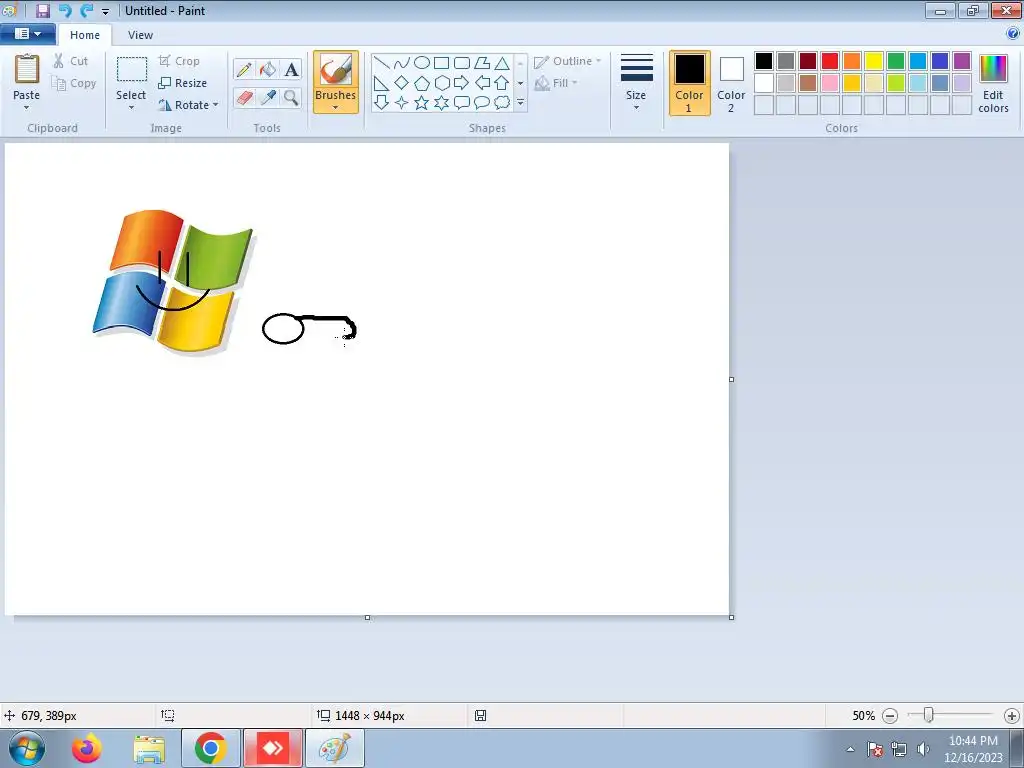Choose the Four-point star shape

click(402, 103)
